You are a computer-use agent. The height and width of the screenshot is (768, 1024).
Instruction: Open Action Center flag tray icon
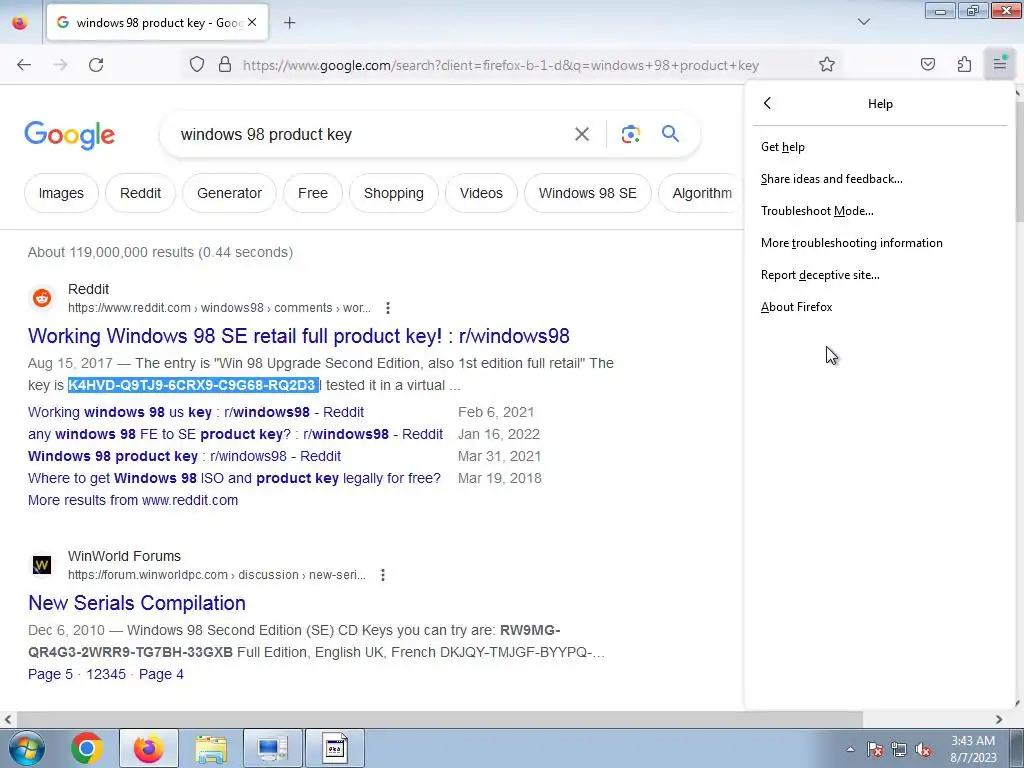click(874, 750)
